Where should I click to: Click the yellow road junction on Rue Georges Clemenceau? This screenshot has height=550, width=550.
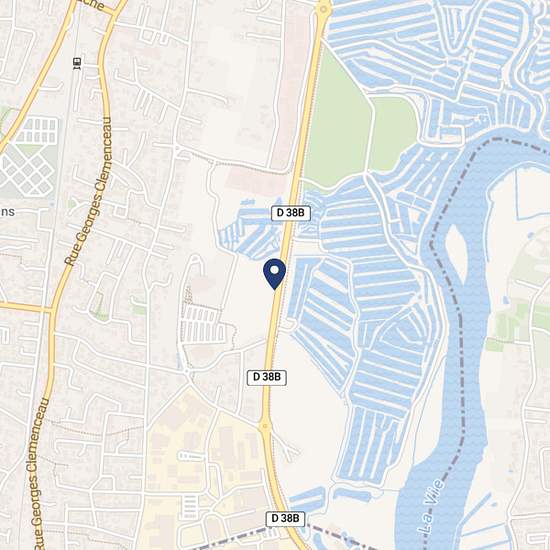click(x=52, y=310)
